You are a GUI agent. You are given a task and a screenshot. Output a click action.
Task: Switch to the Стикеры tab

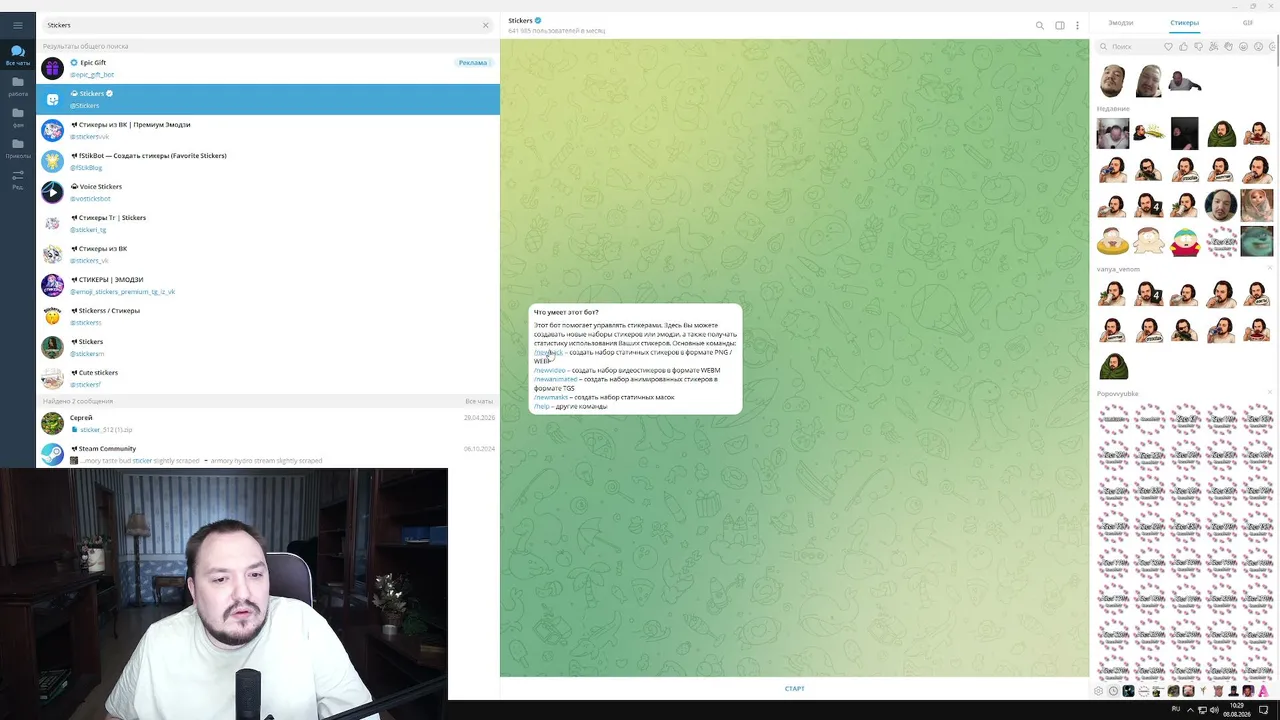point(1184,23)
